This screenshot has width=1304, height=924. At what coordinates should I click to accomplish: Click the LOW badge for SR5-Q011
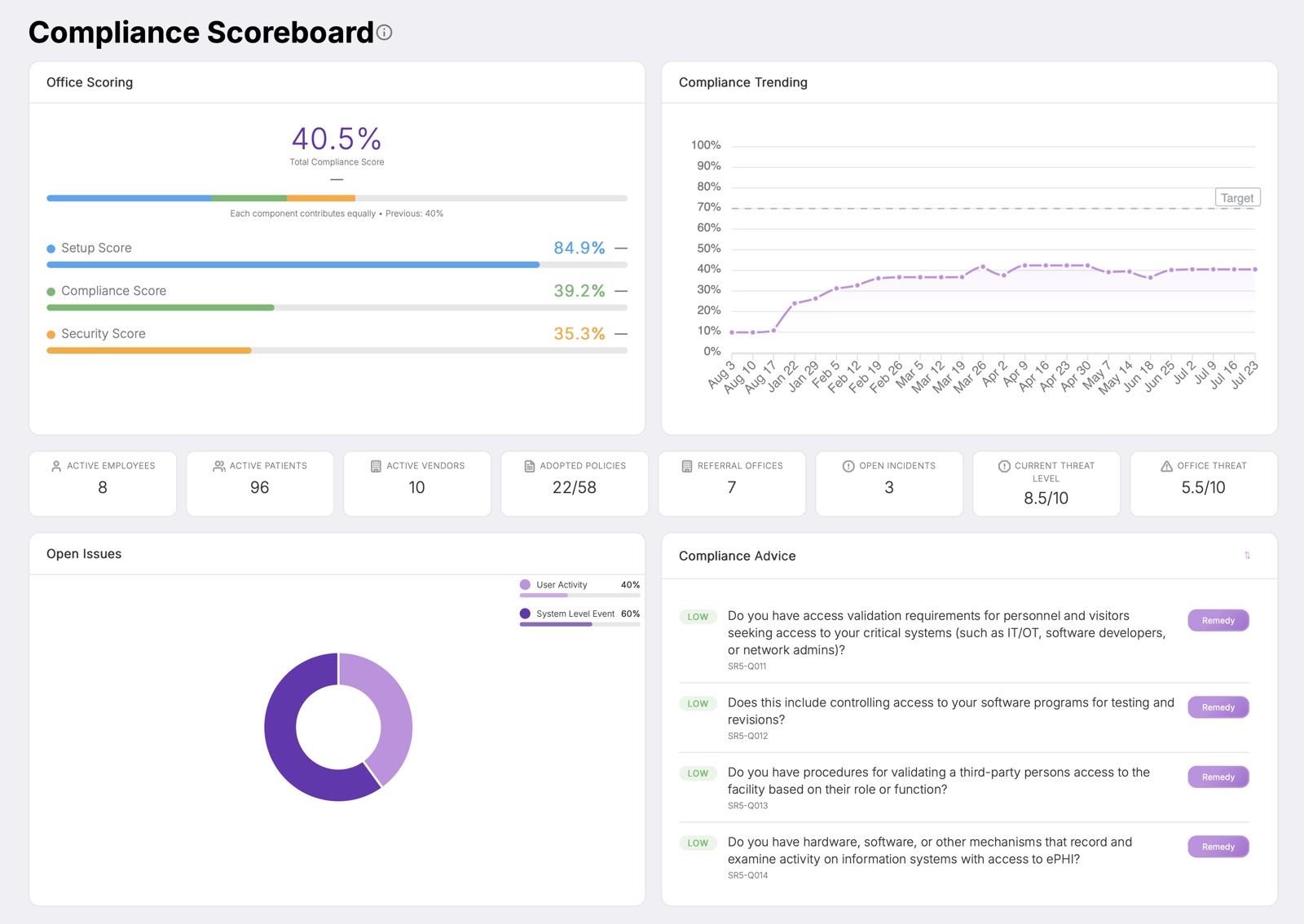pos(698,617)
